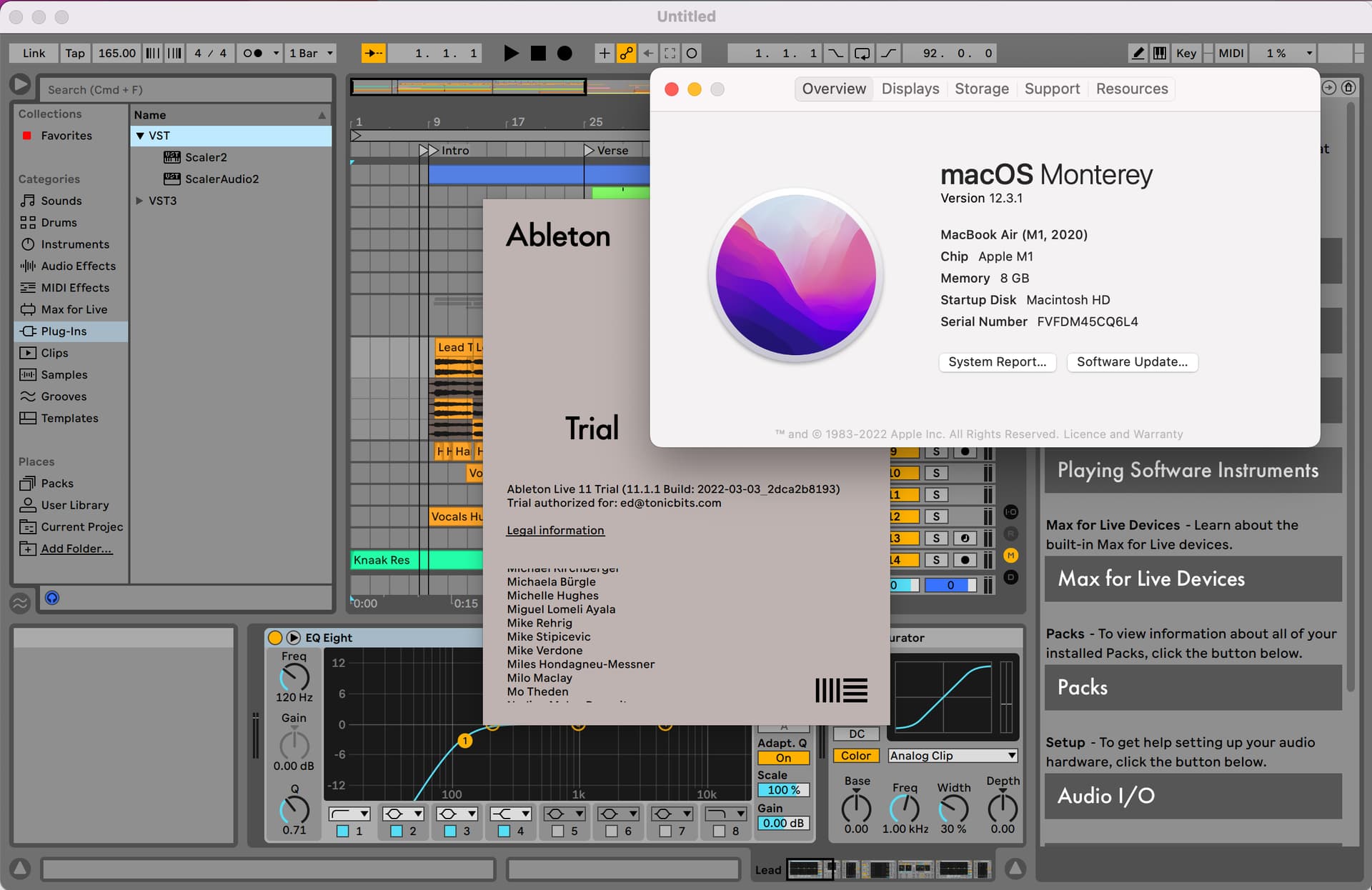Screen dimensions: 1372x890
Task: Toggle the Saturator DC button
Action: pyautogui.click(x=856, y=734)
